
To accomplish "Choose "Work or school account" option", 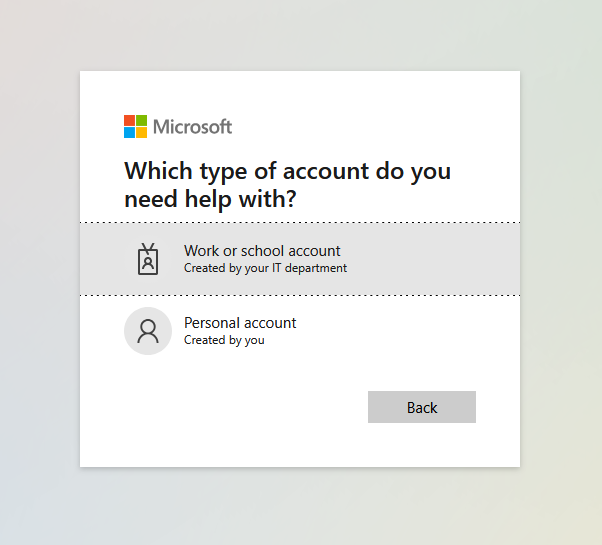I will click(300, 259).
